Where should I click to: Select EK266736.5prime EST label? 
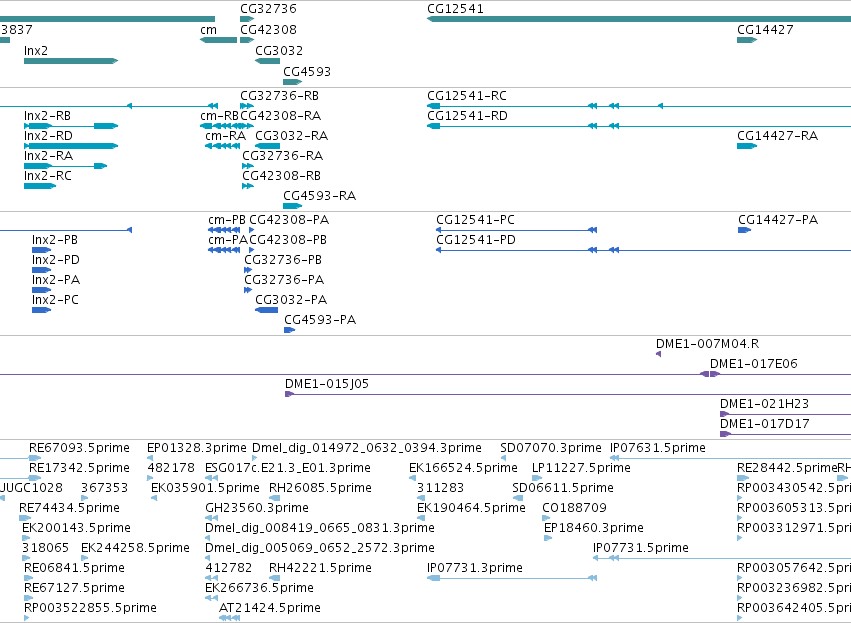click(x=259, y=588)
